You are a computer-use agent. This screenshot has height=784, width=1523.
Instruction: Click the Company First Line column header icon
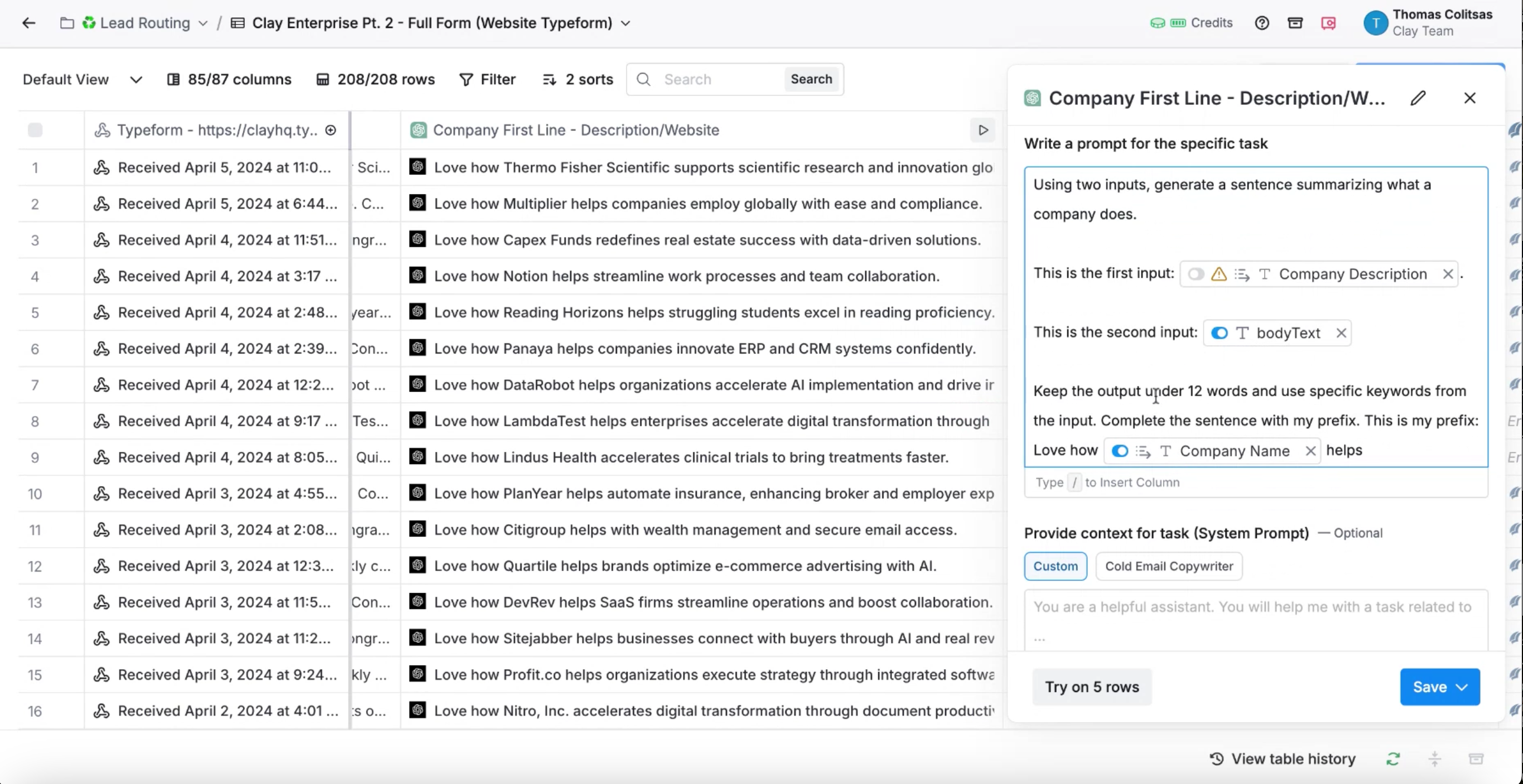click(418, 130)
